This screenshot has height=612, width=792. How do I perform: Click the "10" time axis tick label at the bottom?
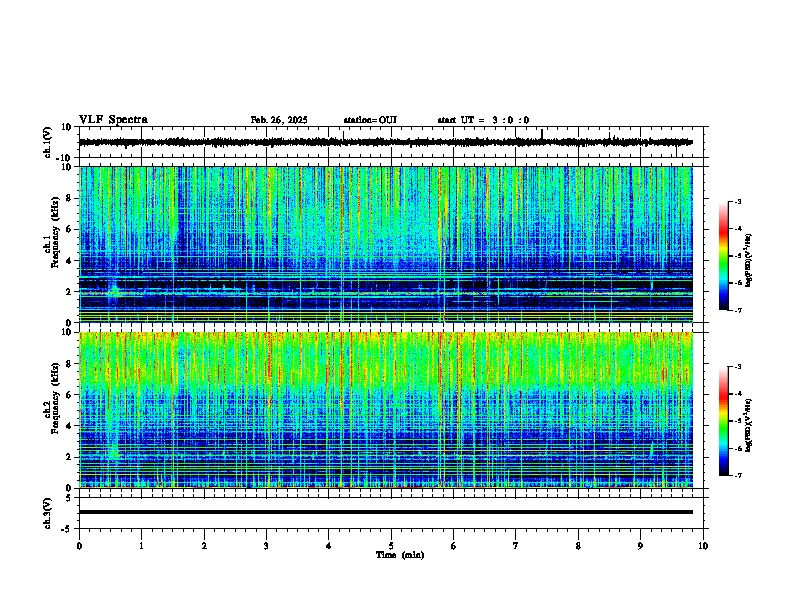703,546
